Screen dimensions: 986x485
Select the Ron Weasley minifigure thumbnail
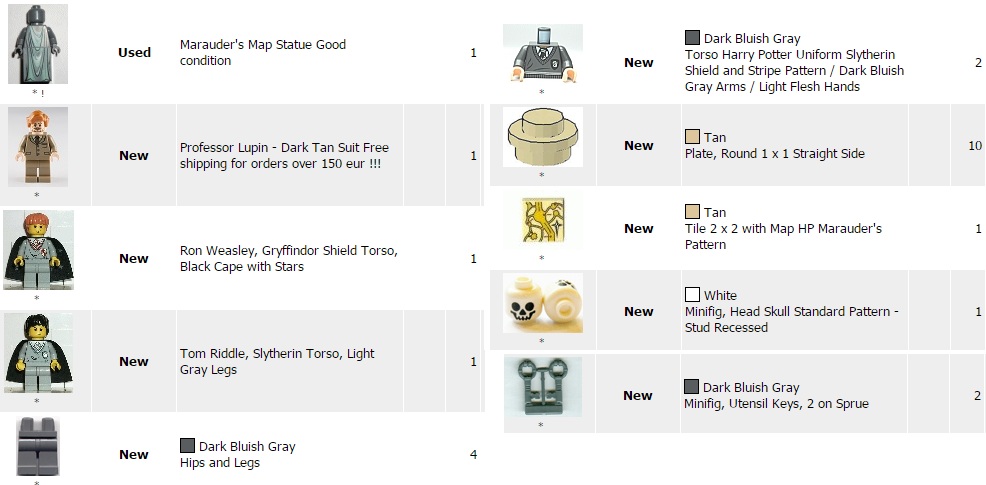[37, 250]
